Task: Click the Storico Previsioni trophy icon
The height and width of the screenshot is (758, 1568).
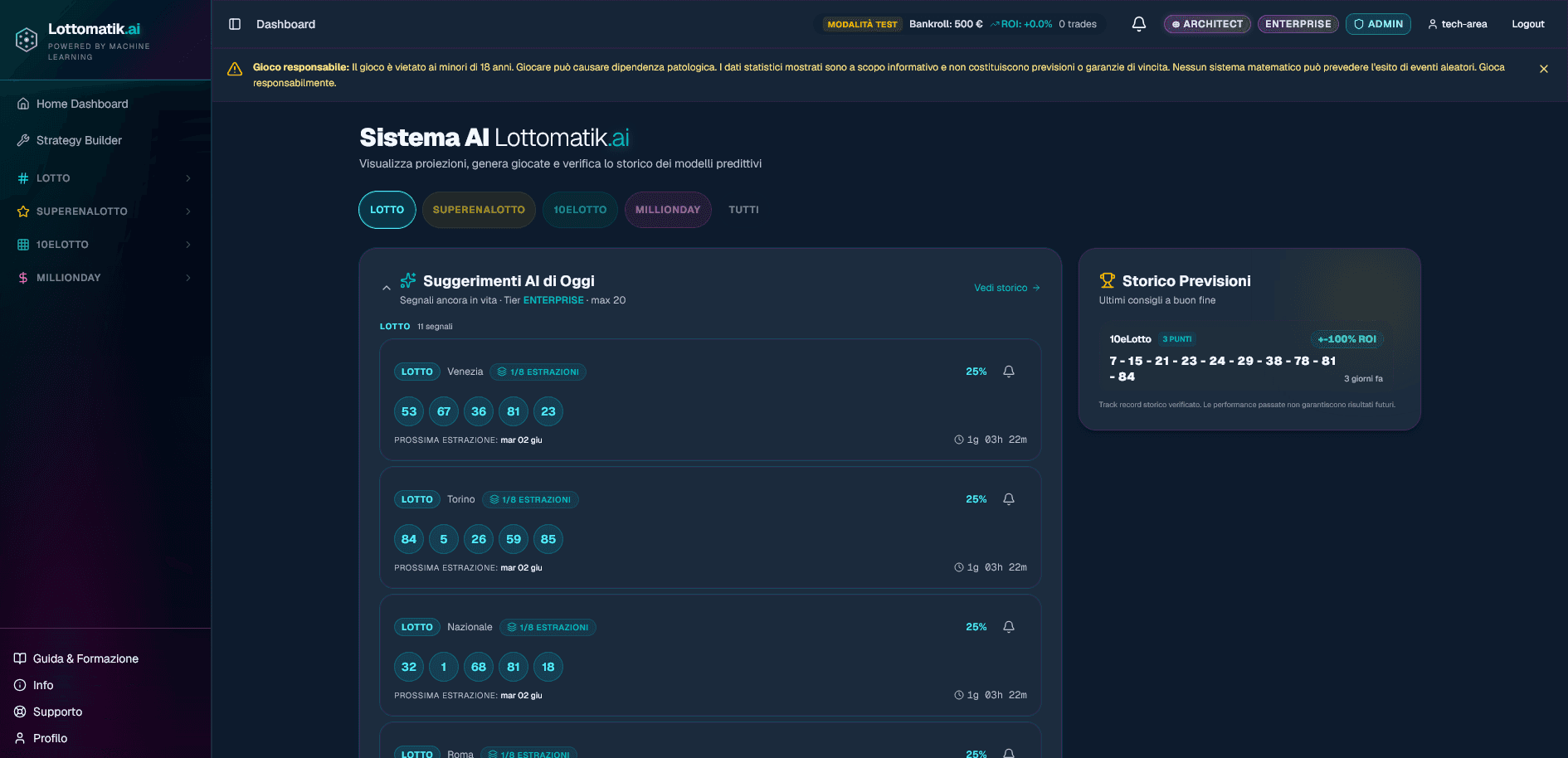Action: pyautogui.click(x=1108, y=280)
